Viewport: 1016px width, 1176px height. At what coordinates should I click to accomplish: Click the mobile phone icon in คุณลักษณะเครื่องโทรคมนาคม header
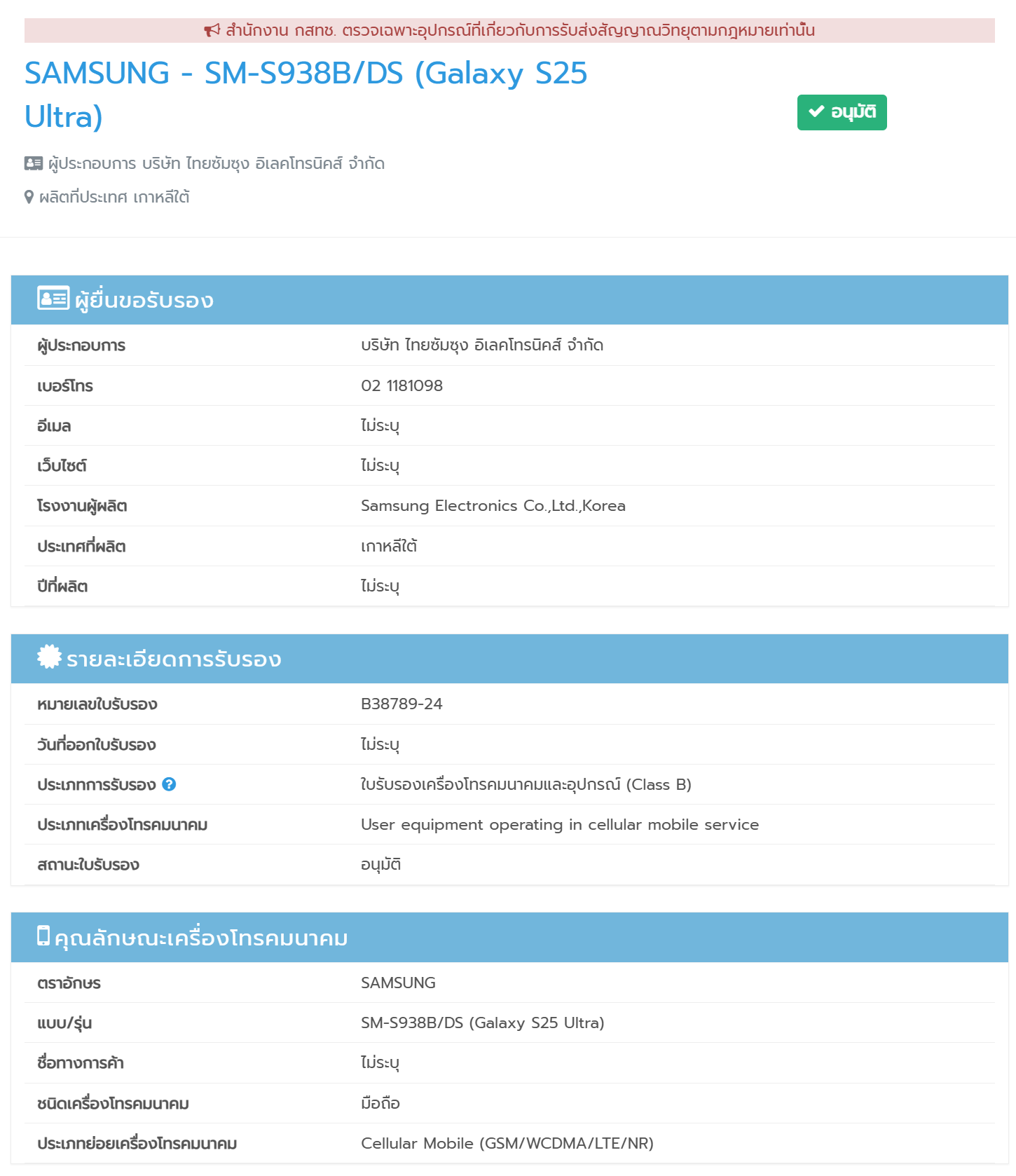43,936
